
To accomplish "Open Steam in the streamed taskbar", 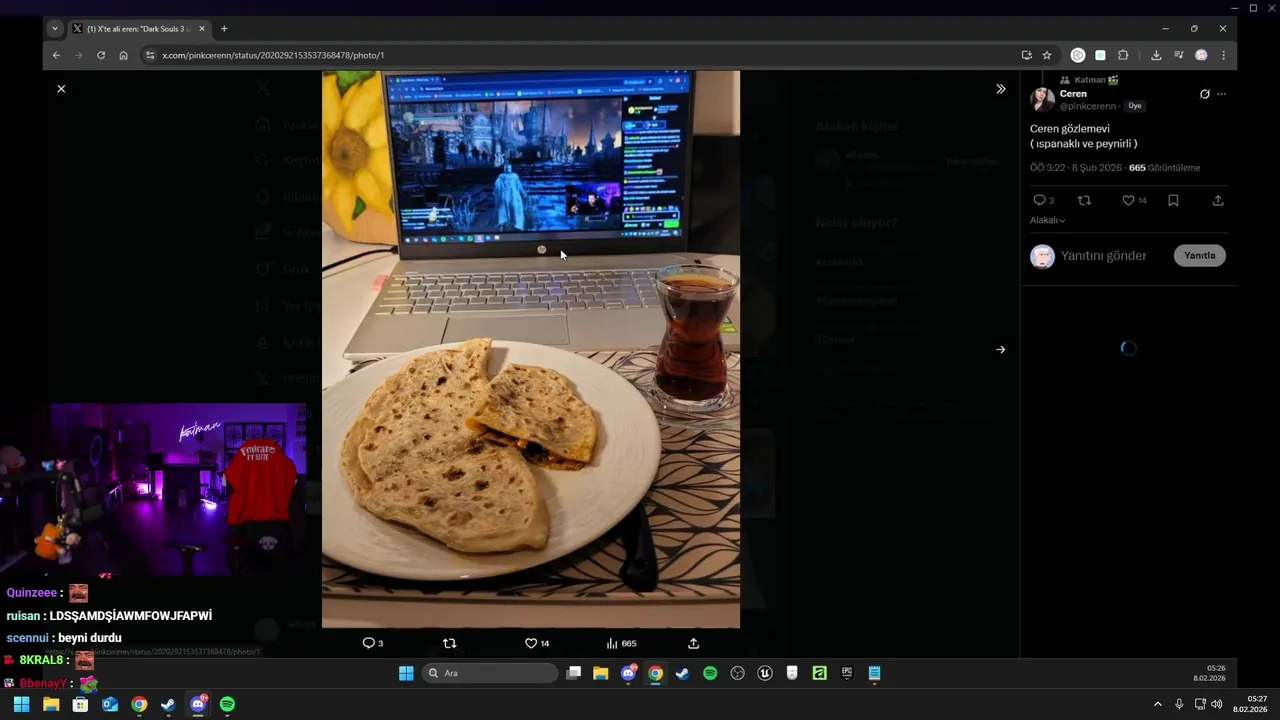I will [682, 673].
